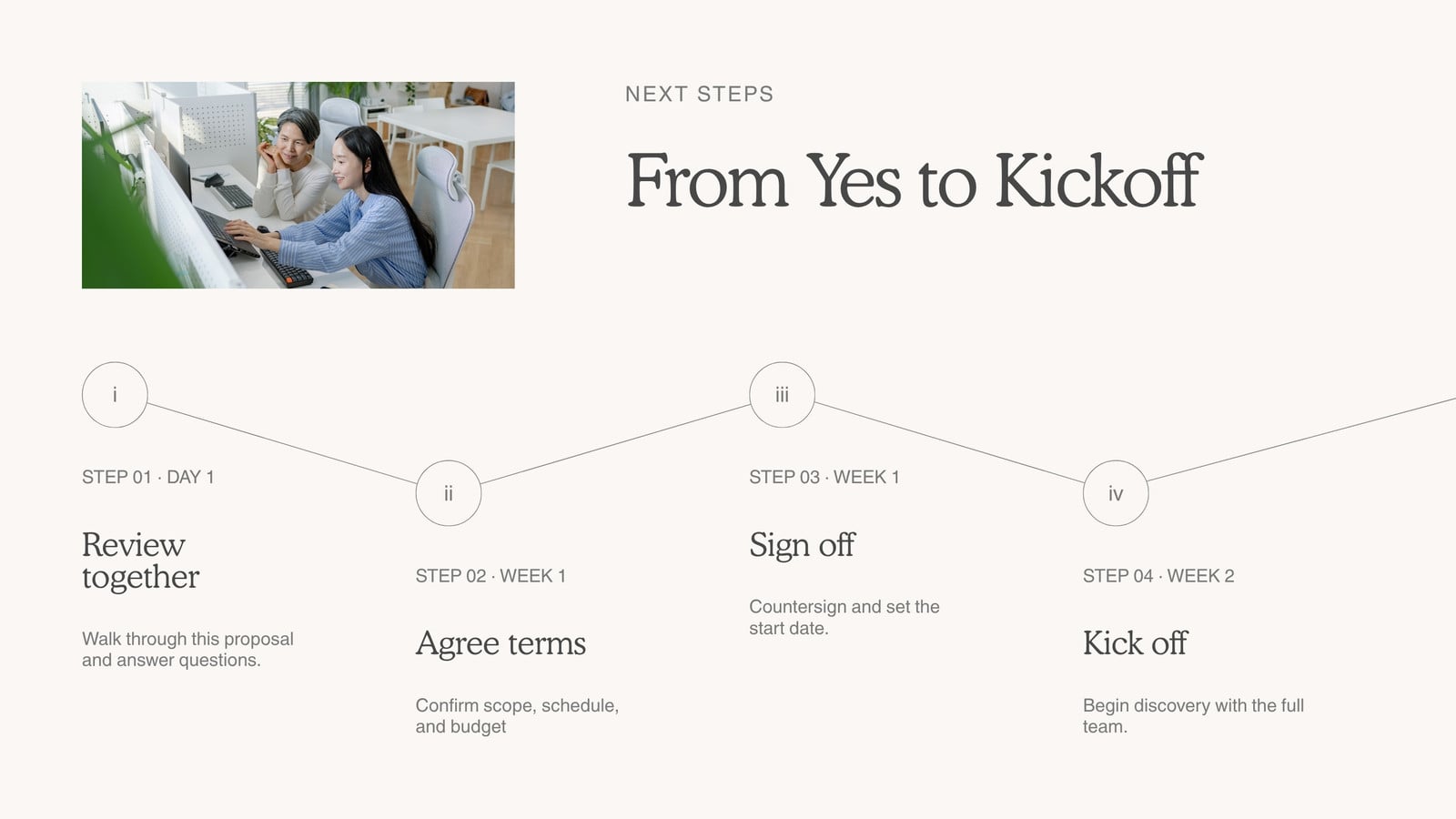Click the 'STEP 02 · WEEK 1' label

(490, 575)
